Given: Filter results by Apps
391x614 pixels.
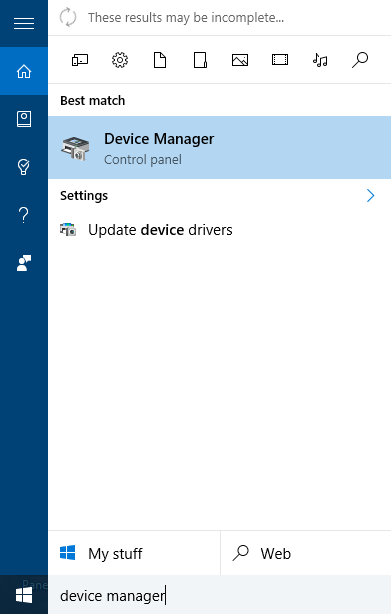Looking at the screenshot, I should click(x=80, y=60).
